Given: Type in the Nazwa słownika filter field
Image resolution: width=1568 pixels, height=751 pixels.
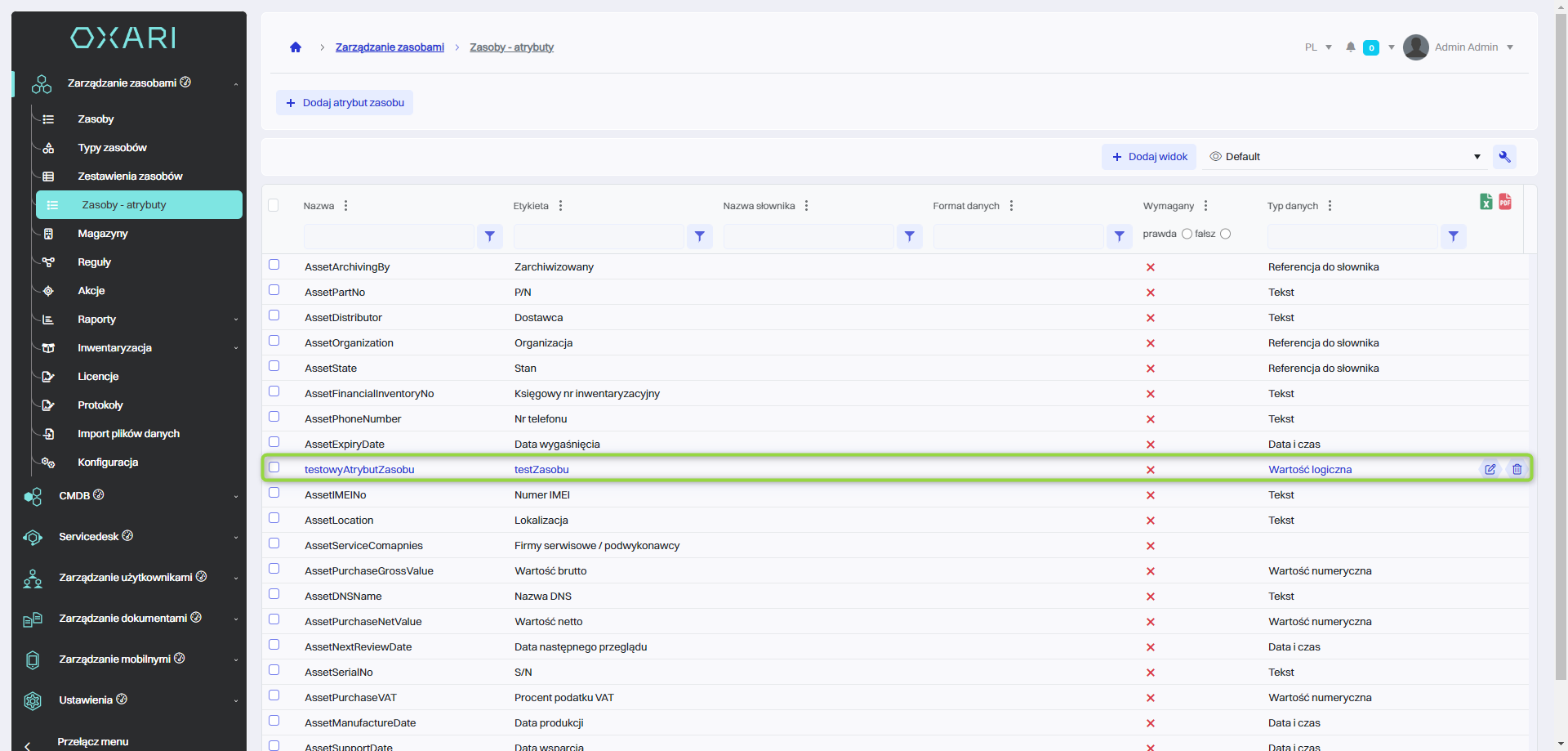Looking at the screenshot, I should [808, 236].
